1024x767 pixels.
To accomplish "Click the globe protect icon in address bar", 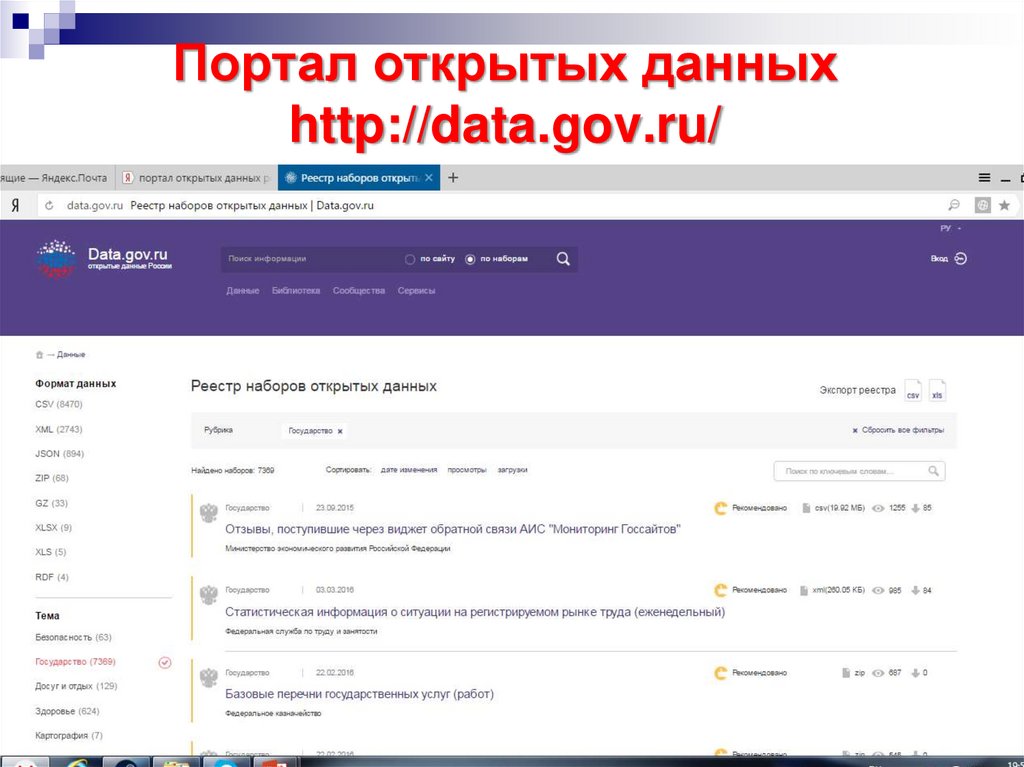I will coord(982,205).
